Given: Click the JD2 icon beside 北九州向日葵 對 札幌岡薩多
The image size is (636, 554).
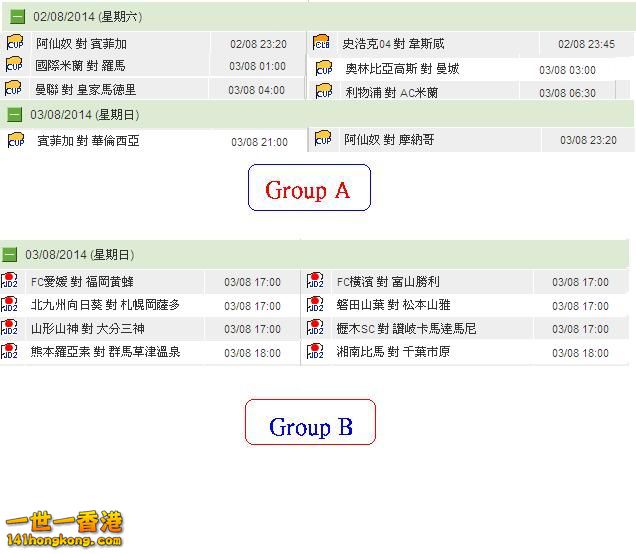Looking at the screenshot, I should pyautogui.click(x=9, y=304).
